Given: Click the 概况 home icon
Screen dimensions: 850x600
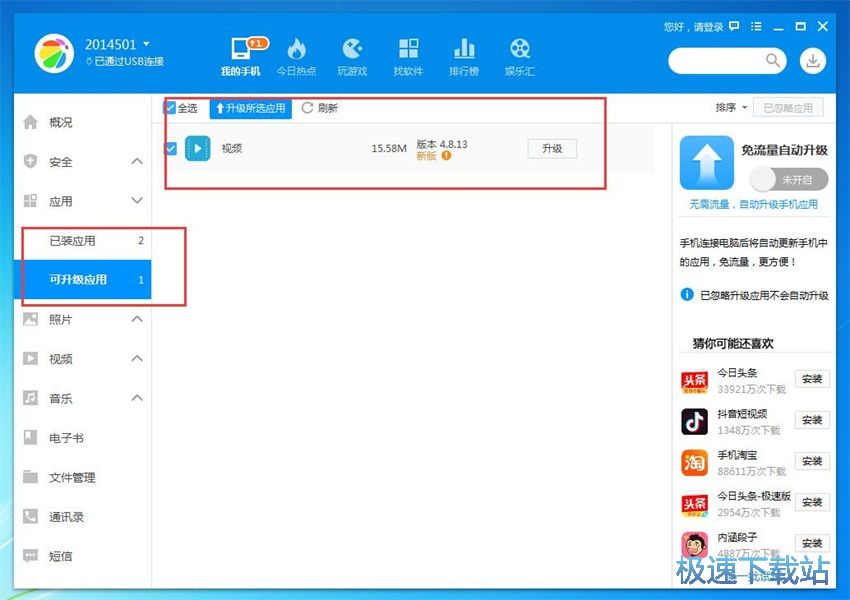Looking at the screenshot, I should pyautogui.click(x=30, y=122).
